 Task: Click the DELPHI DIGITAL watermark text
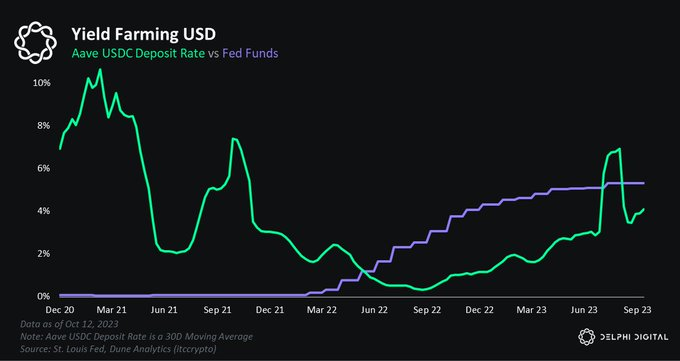point(634,337)
